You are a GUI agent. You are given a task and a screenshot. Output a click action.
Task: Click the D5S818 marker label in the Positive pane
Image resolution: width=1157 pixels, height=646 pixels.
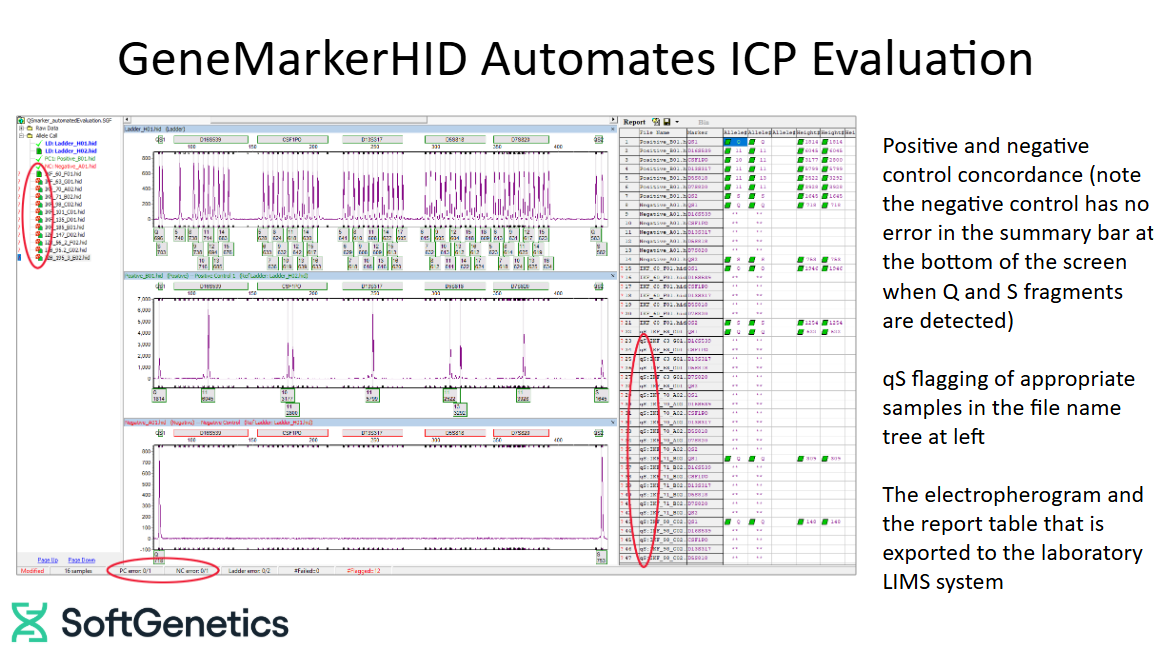[x=455, y=286]
